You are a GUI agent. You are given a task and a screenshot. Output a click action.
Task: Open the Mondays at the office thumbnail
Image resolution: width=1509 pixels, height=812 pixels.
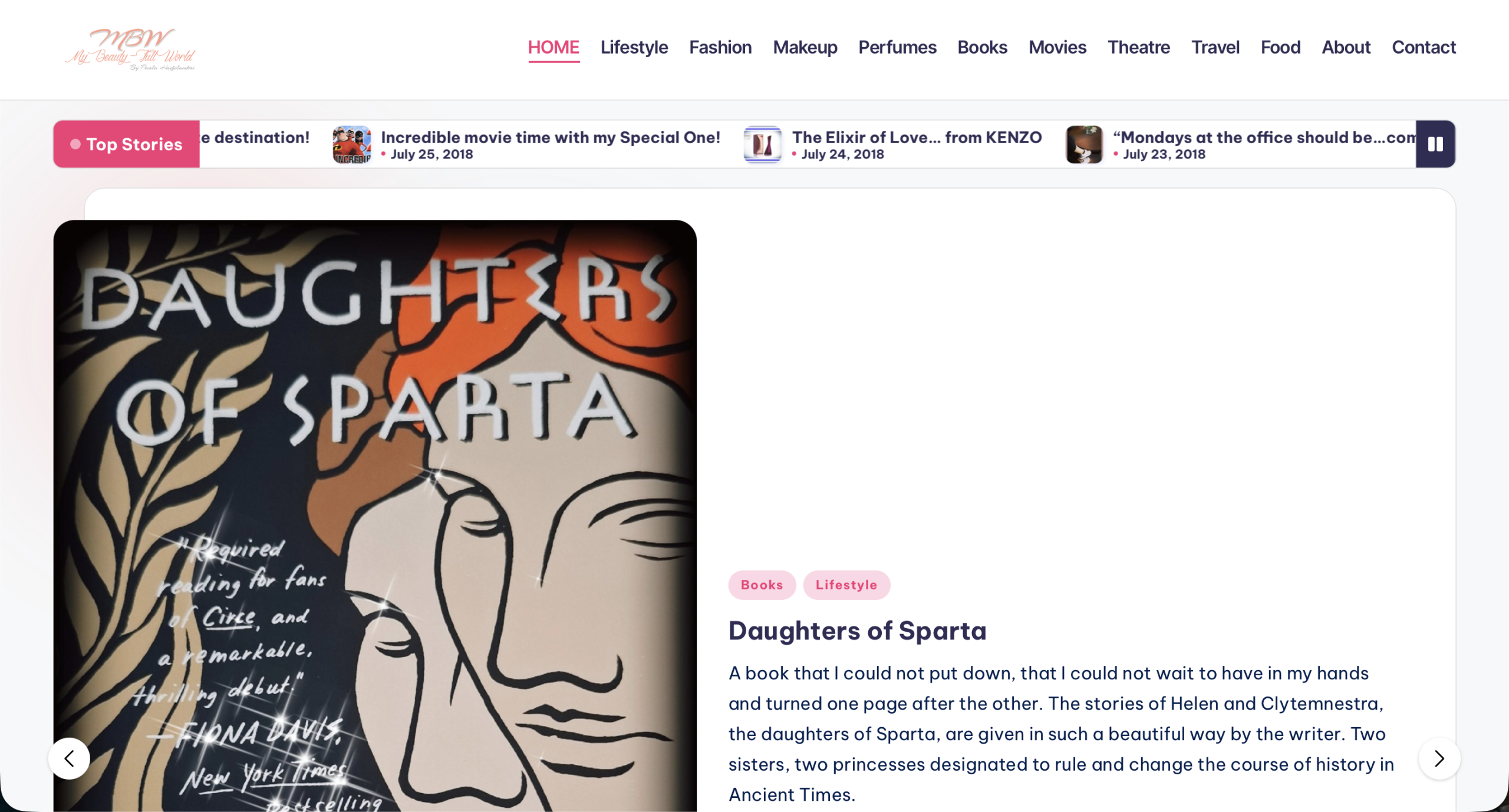pyautogui.click(x=1084, y=144)
